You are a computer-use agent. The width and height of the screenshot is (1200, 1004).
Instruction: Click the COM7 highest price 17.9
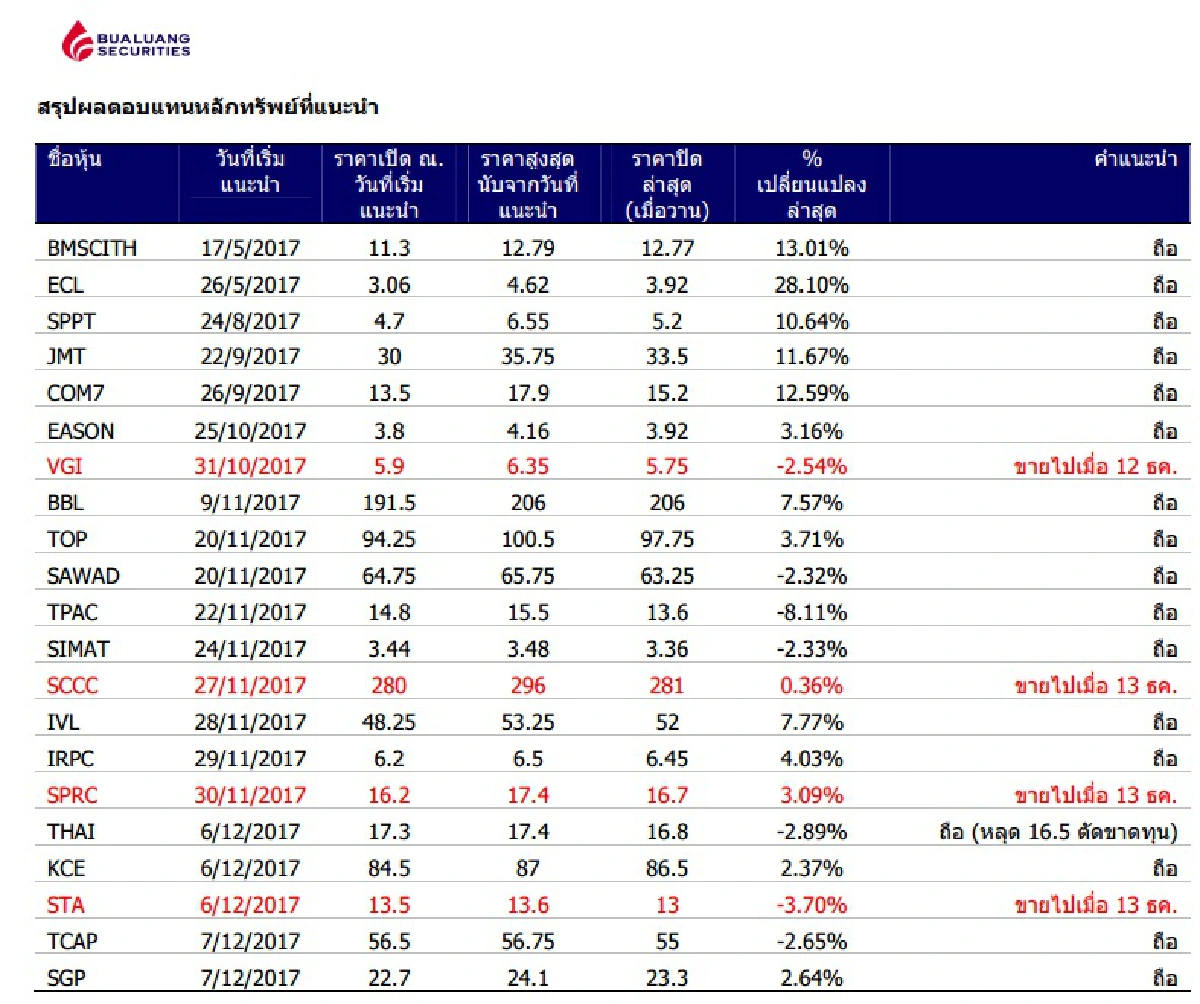528,394
